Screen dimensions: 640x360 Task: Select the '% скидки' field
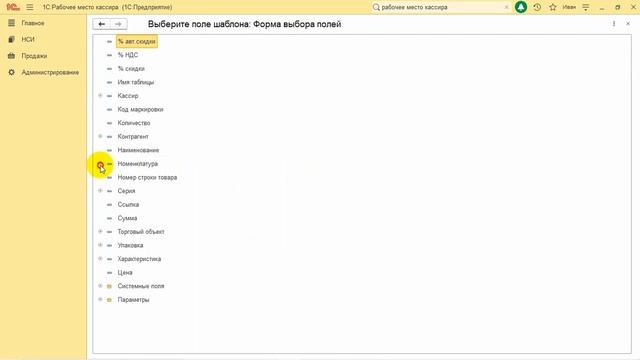[x=131, y=69]
